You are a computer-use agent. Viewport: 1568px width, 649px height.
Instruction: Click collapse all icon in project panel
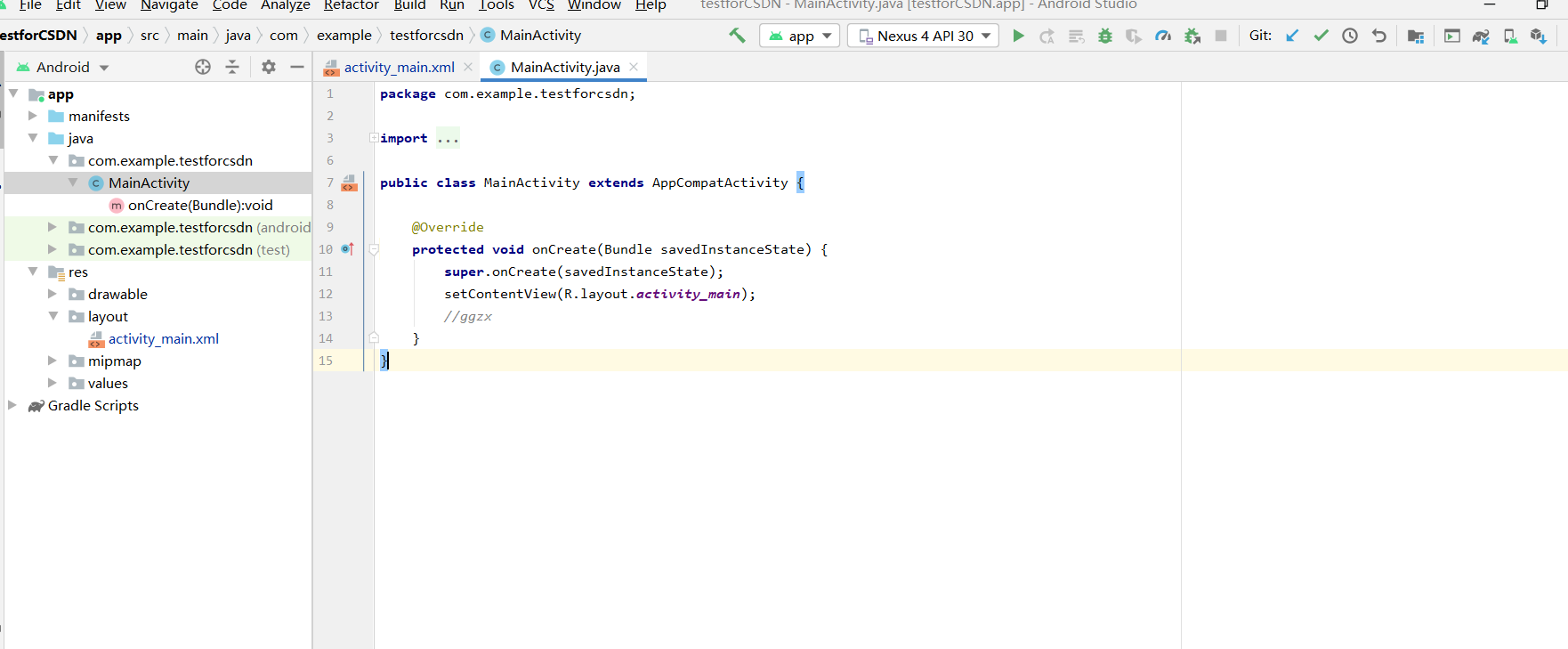click(232, 67)
